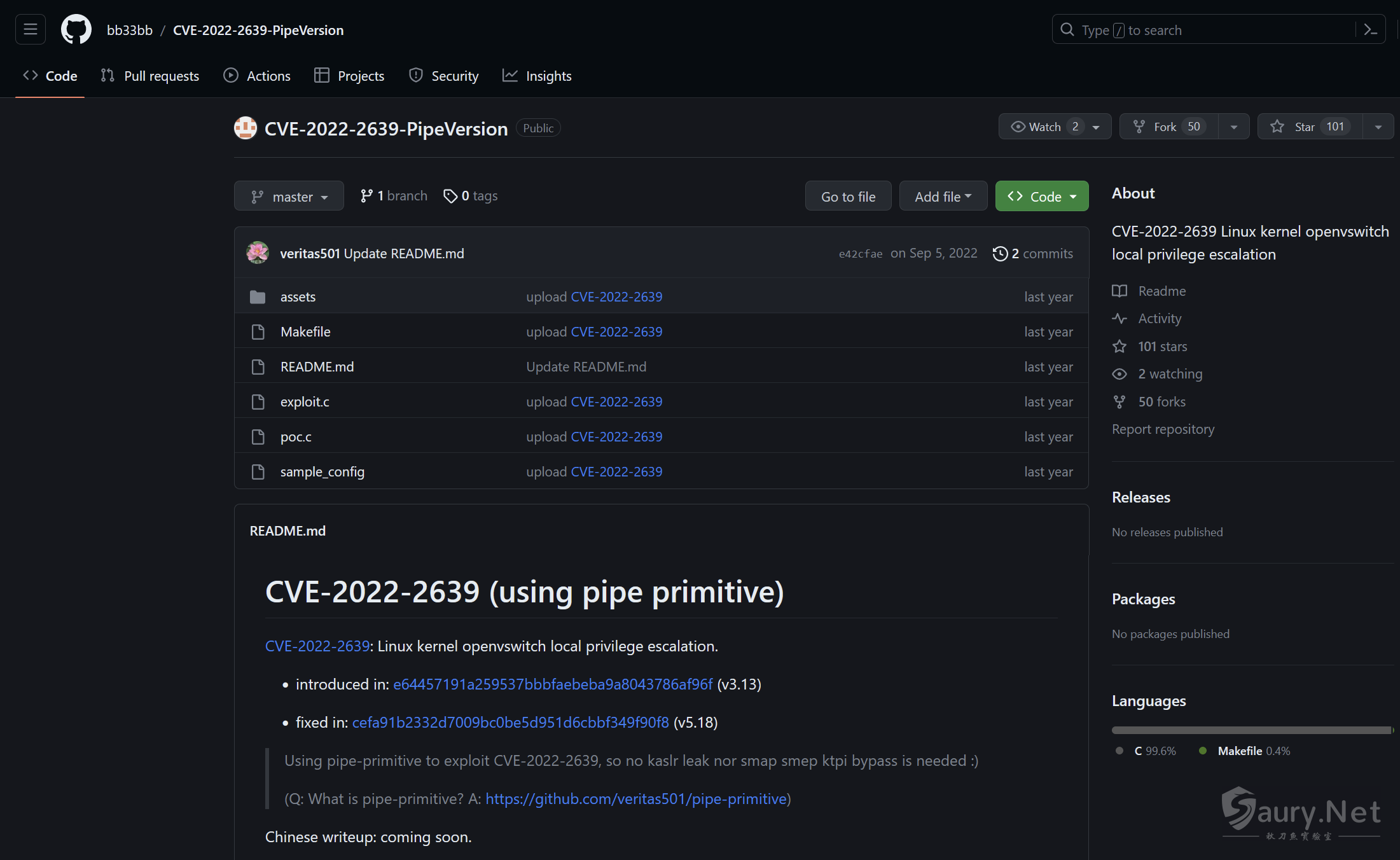
Task: Click the search input field
Action: tap(1209, 29)
